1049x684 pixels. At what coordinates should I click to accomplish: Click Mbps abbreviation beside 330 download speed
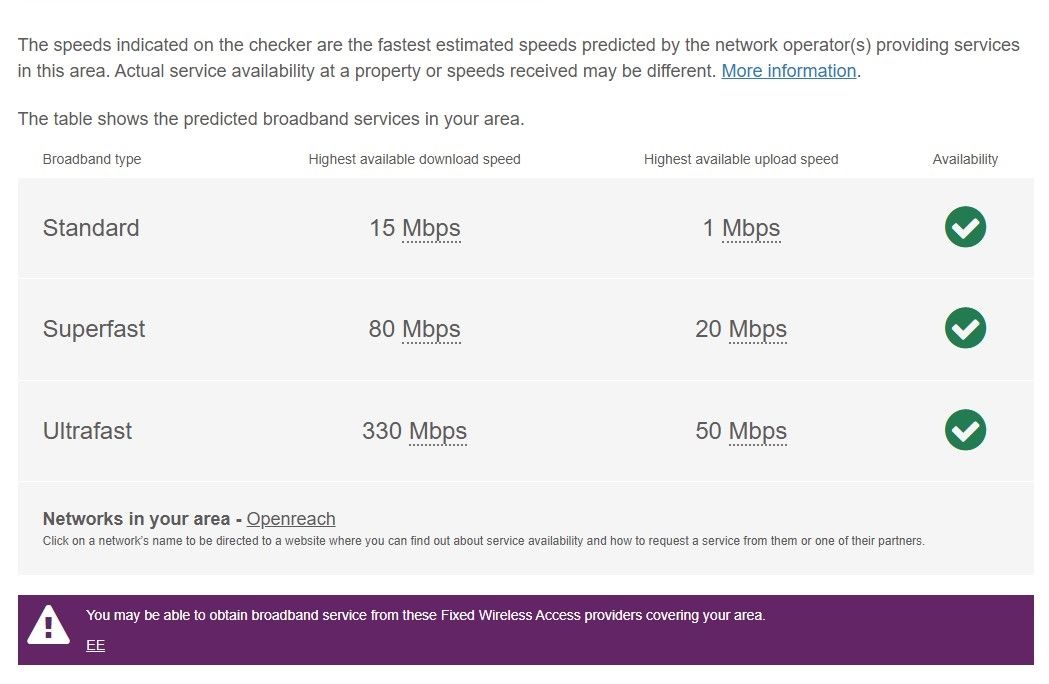click(x=438, y=431)
